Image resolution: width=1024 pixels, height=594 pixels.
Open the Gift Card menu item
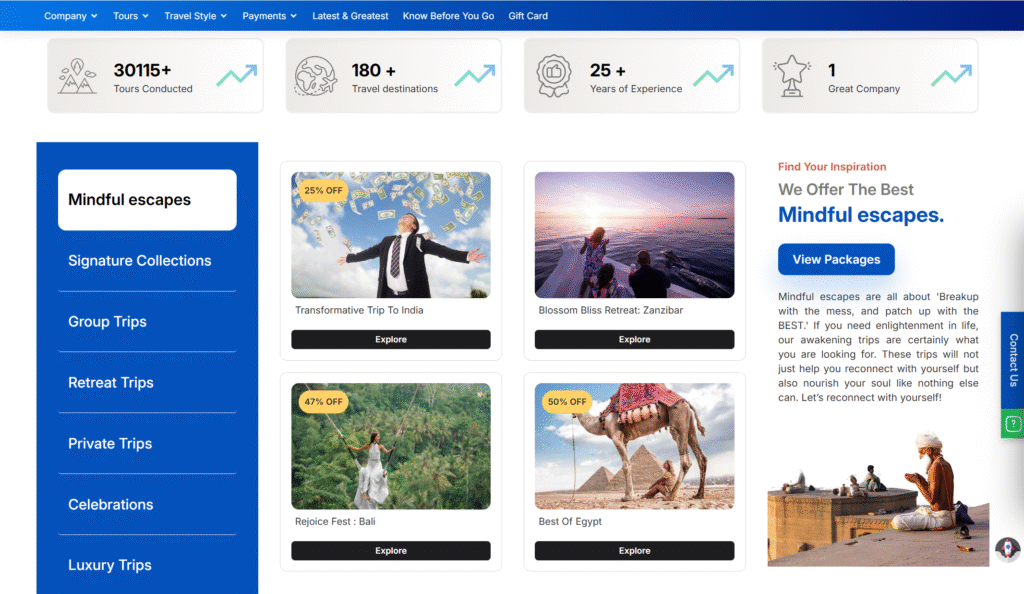pyautogui.click(x=528, y=16)
